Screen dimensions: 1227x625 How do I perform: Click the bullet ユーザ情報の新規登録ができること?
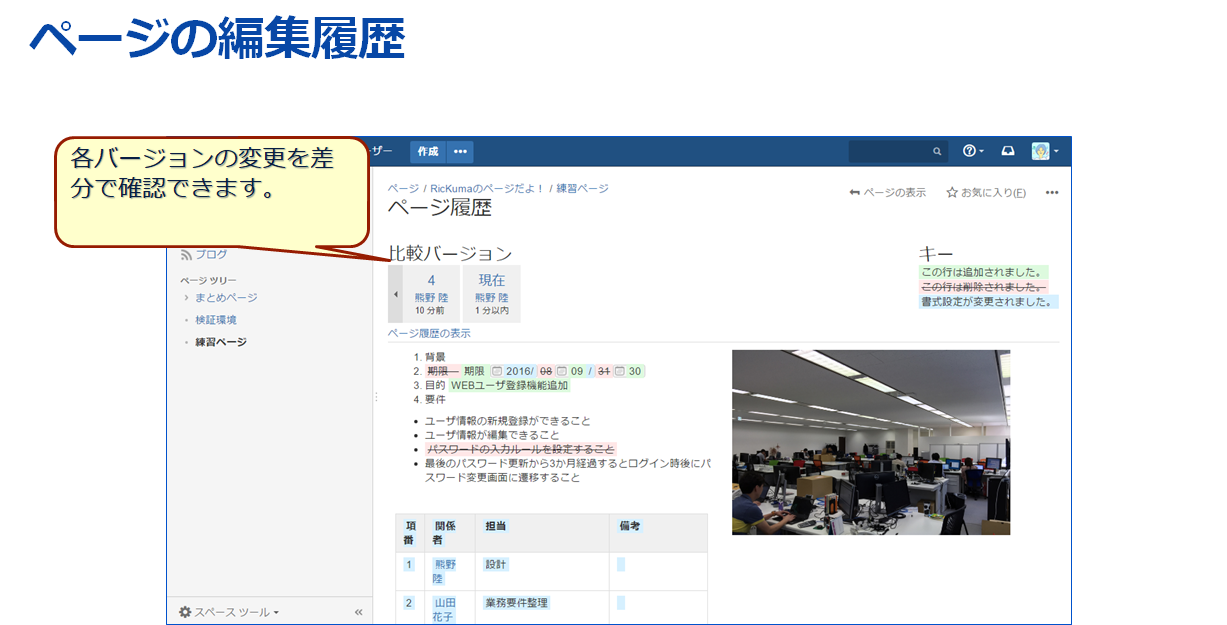tap(508, 421)
